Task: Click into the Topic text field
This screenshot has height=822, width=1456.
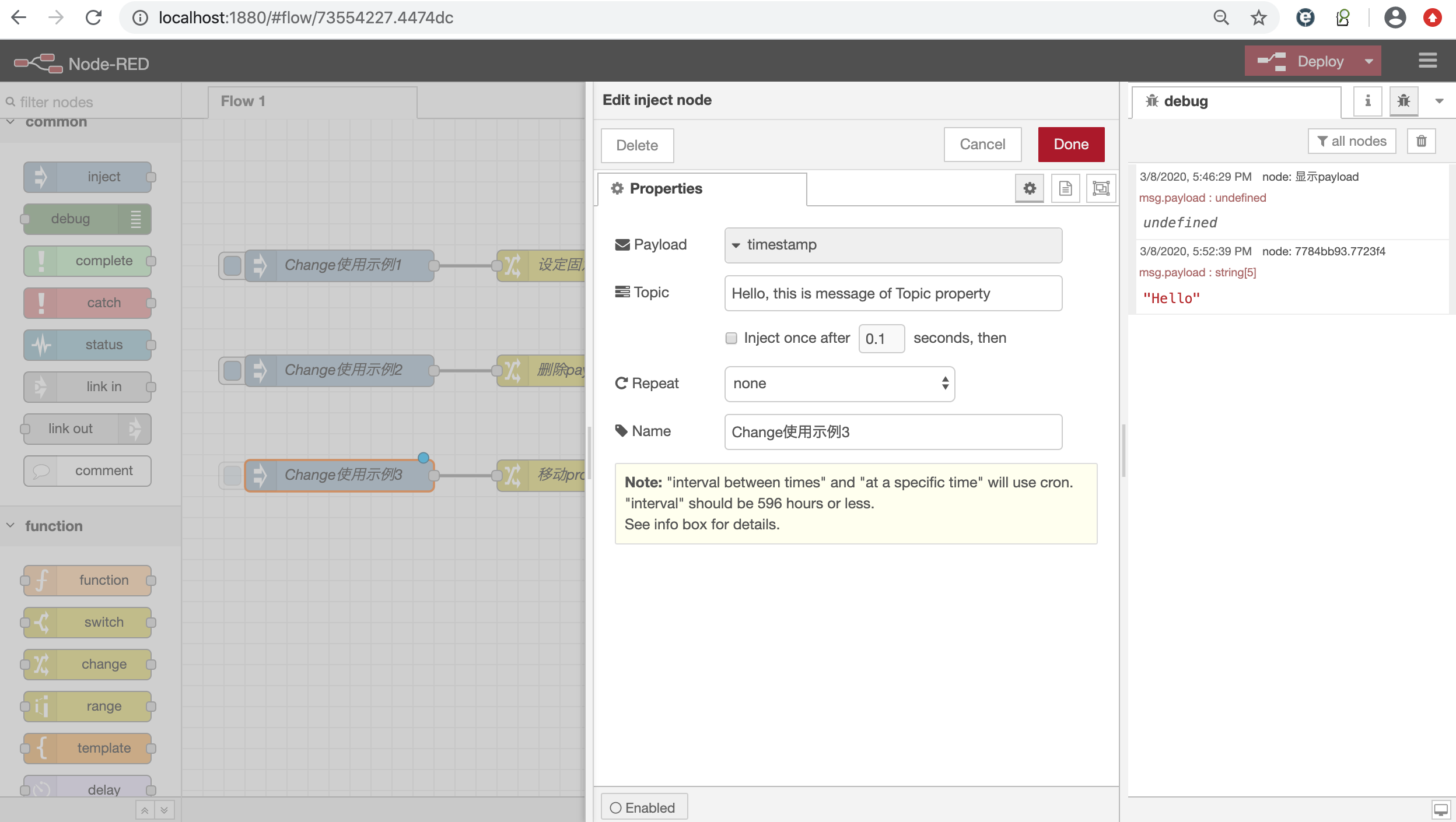Action: pos(892,293)
